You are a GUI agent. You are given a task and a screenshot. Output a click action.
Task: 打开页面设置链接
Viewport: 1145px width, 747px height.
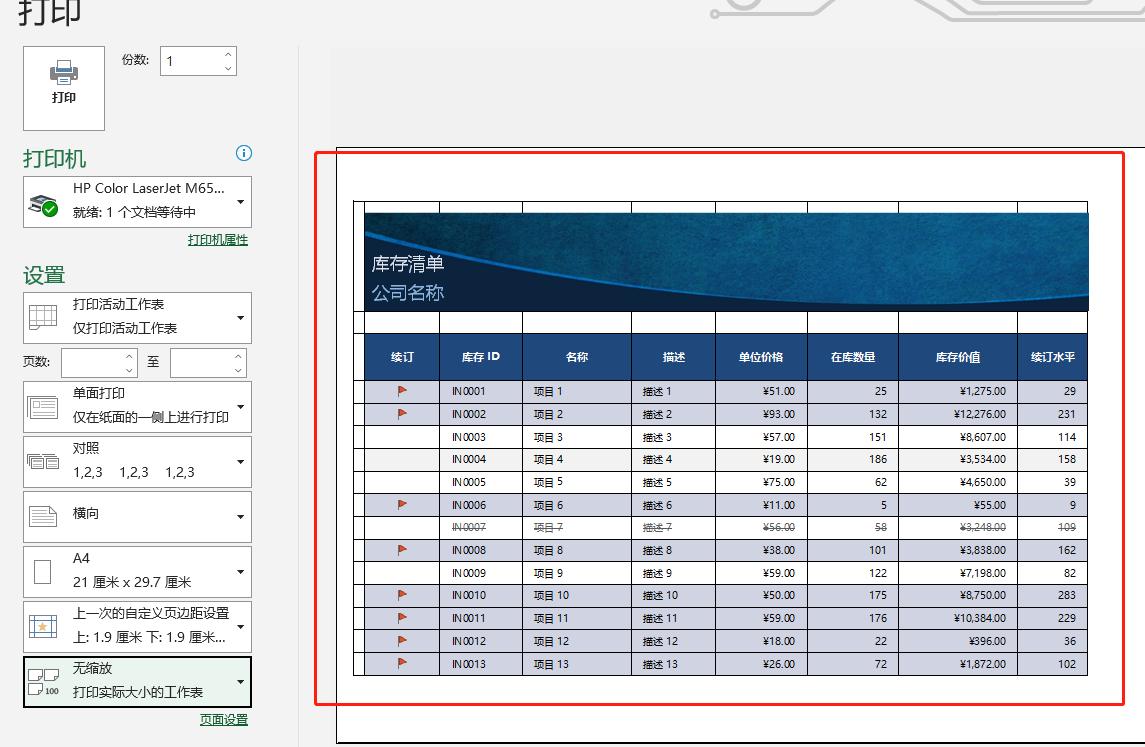(x=223, y=719)
